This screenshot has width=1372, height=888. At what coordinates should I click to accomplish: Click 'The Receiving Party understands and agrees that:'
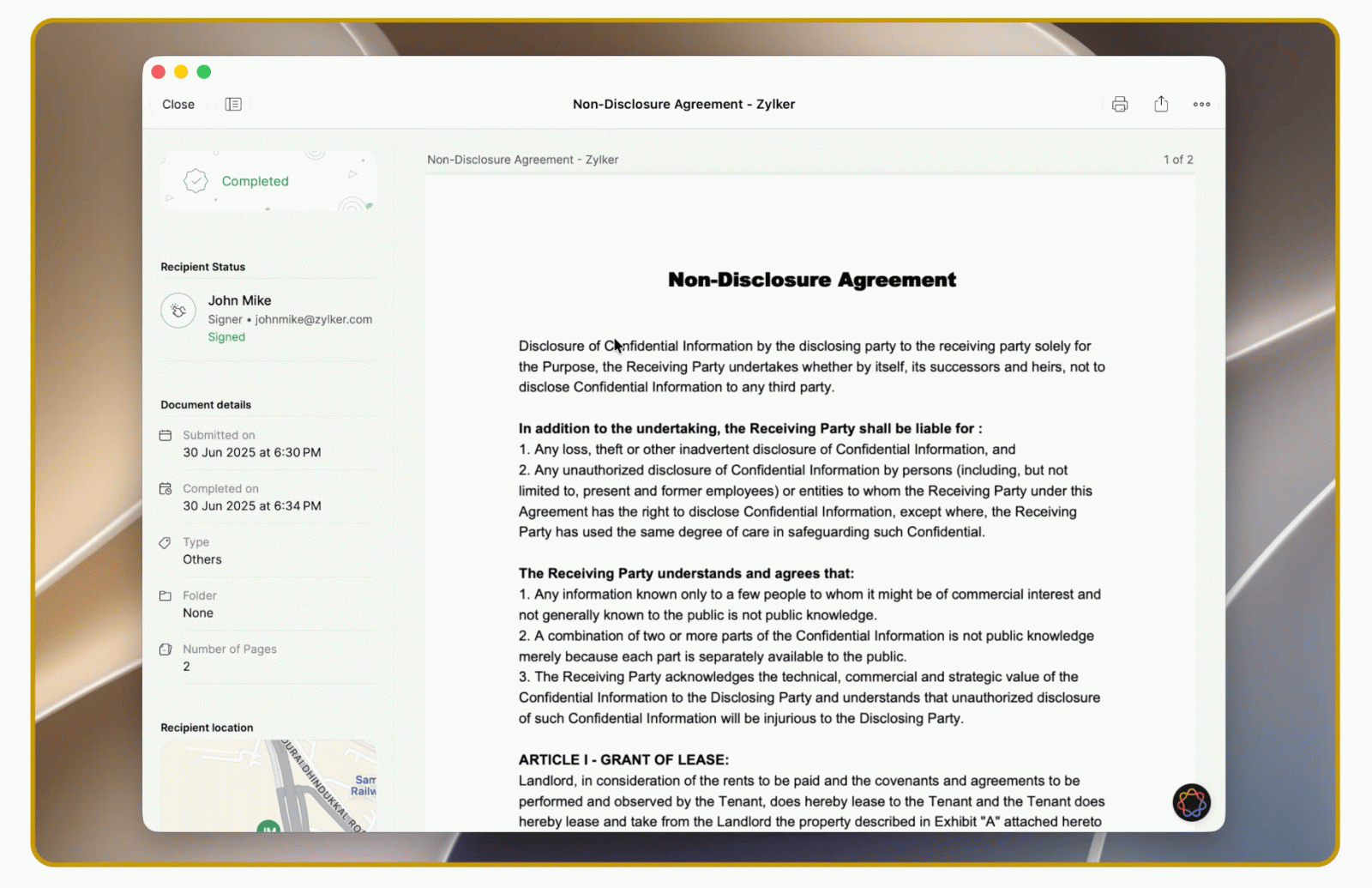click(x=686, y=573)
